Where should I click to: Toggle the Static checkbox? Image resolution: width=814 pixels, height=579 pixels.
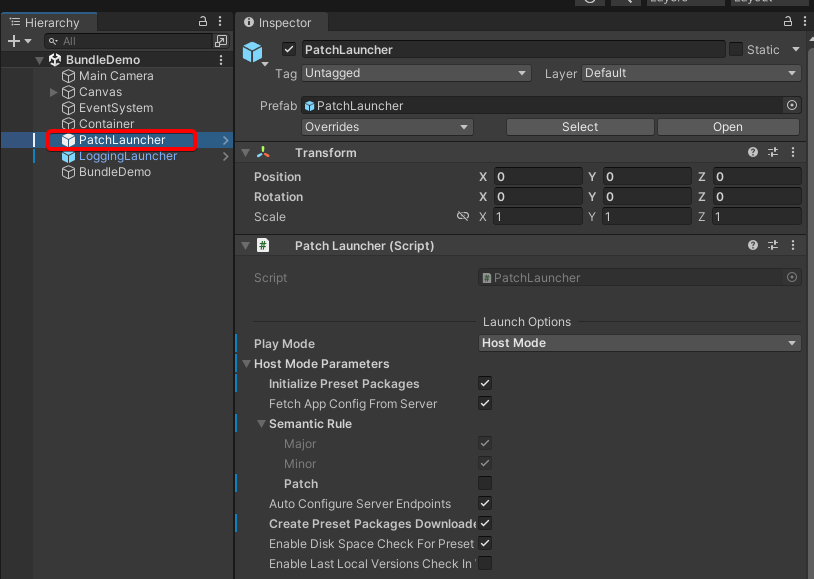(736, 50)
